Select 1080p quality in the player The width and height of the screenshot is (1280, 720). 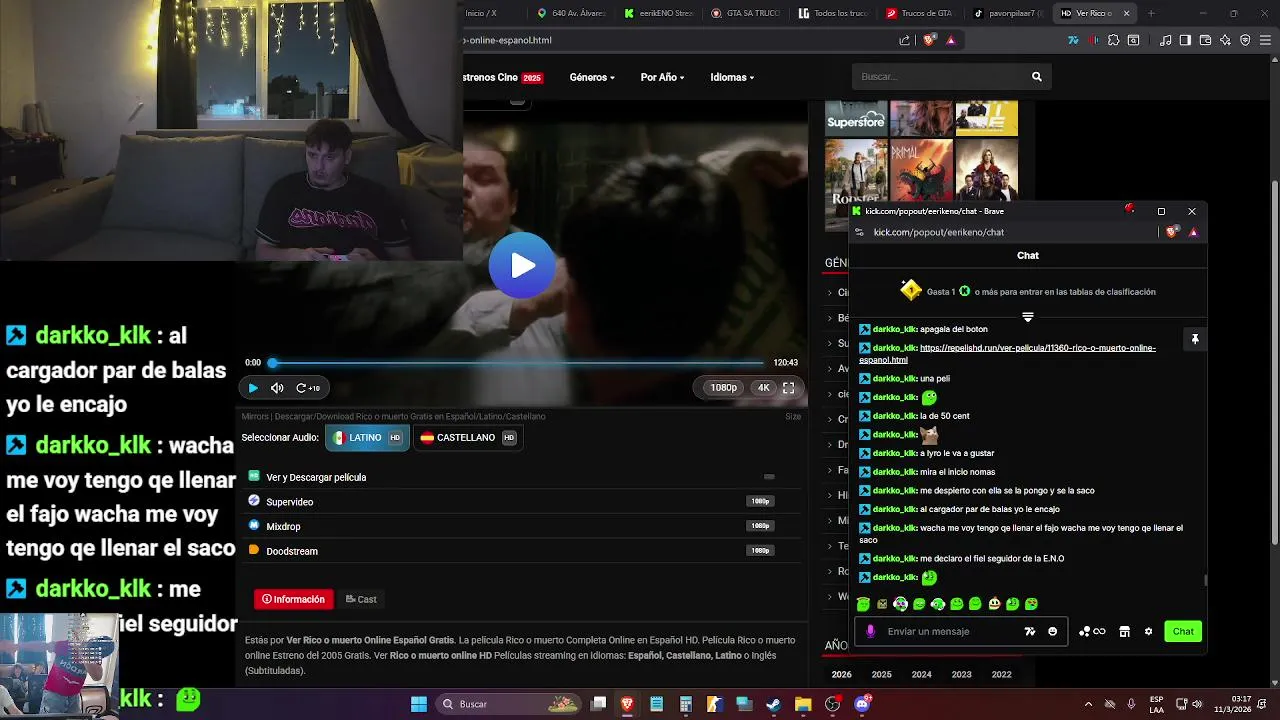coord(723,388)
